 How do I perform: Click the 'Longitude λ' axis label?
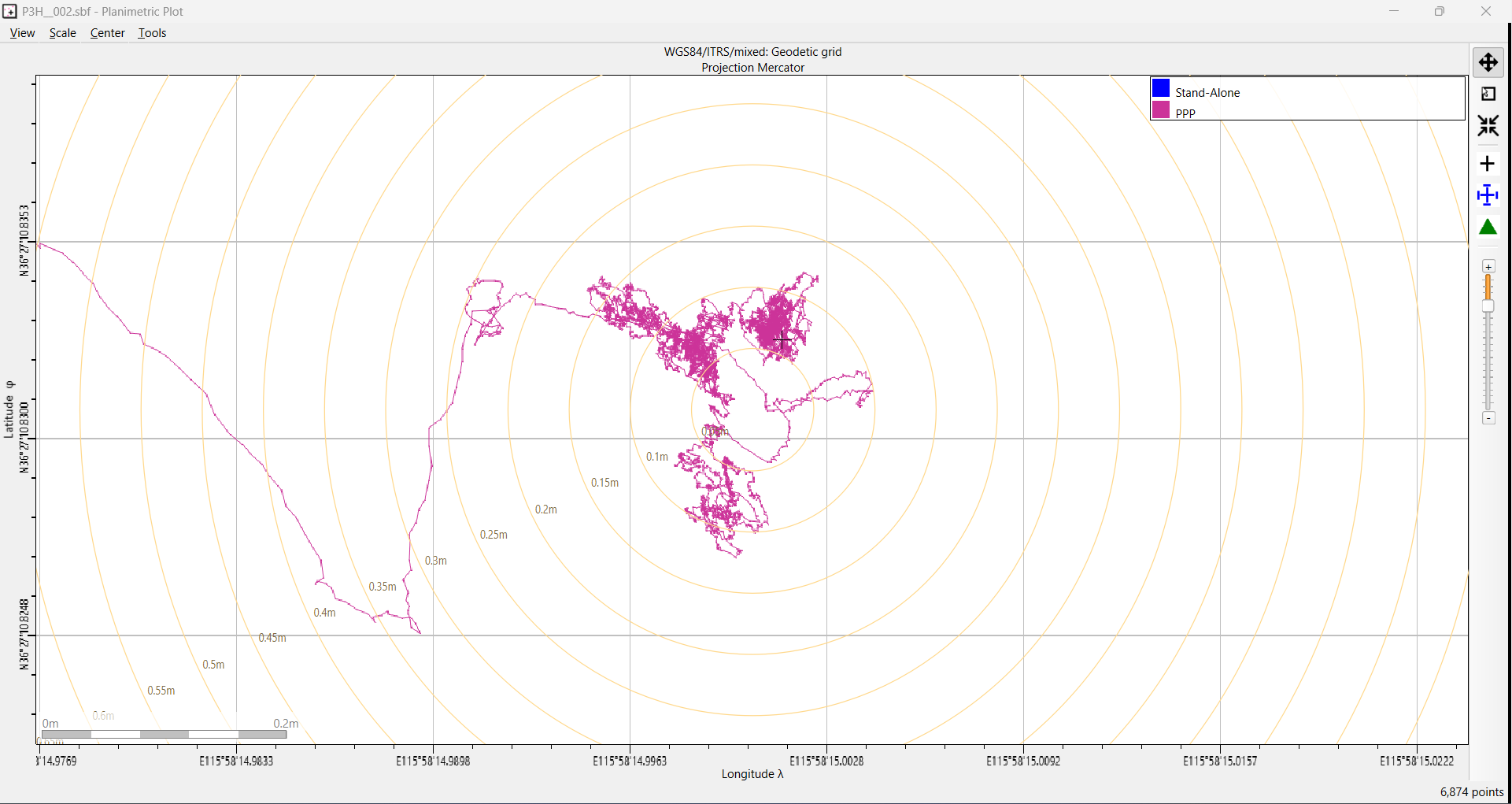point(752,774)
